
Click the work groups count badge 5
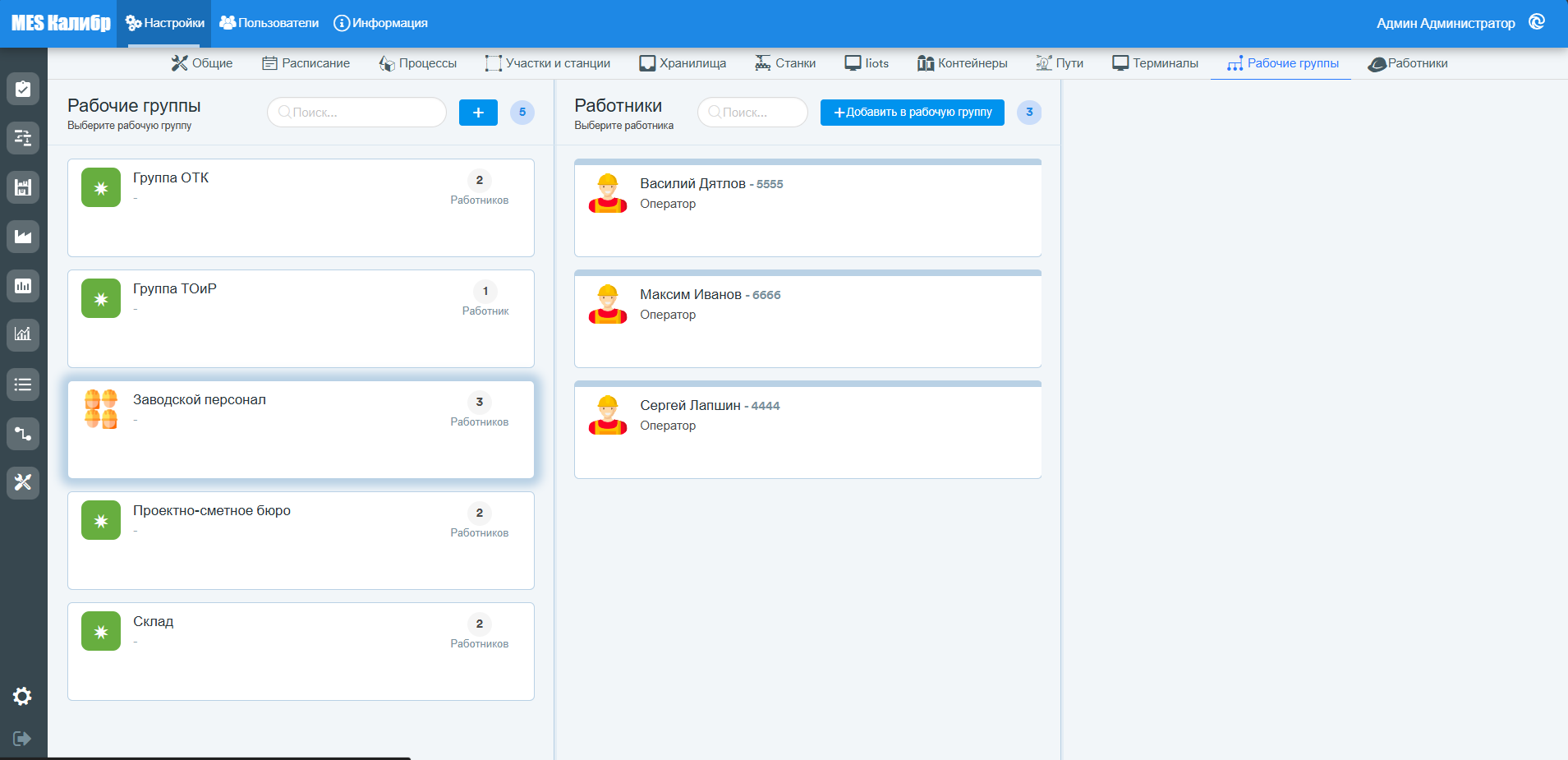(522, 113)
